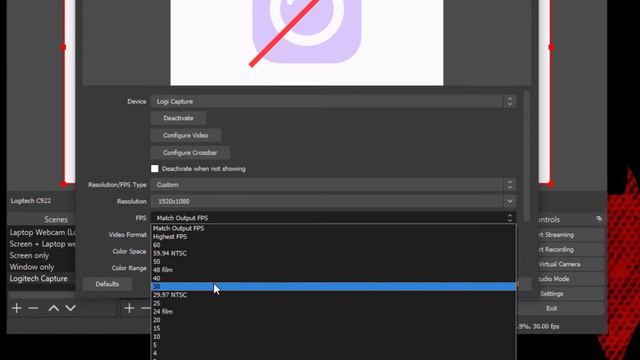Collapse the FPS Match Output FPS dropdown

333,218
